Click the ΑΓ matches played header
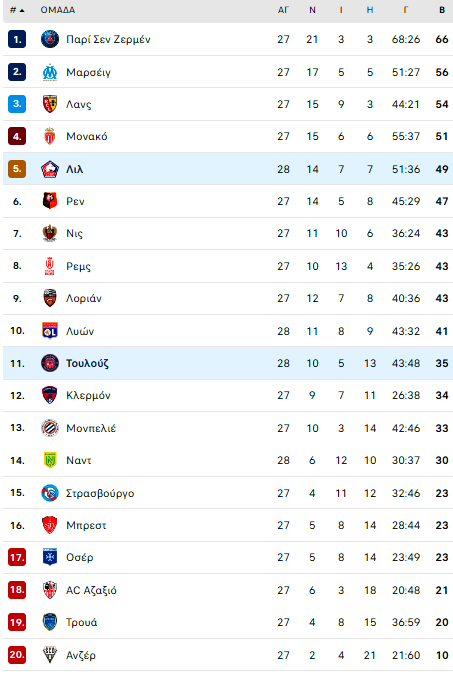Image resolution: width=453 pixels, height=675 pixels. (283, 10)
